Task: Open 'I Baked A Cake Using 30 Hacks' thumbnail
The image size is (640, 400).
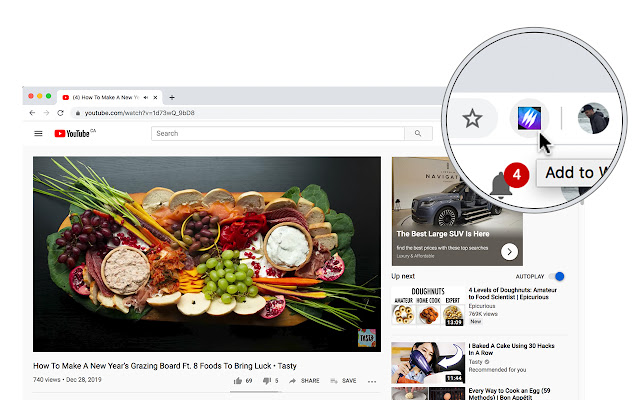Action: click(428, 362)
